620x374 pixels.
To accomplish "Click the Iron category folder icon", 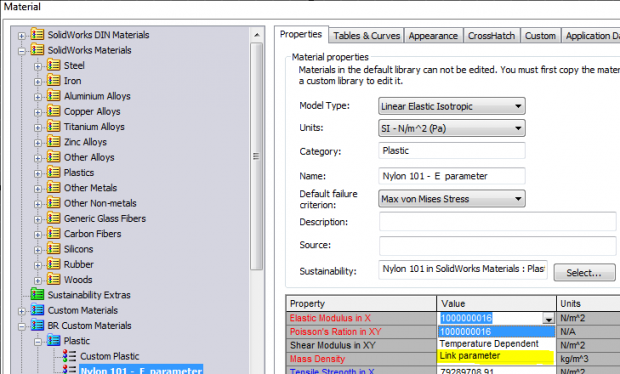I will [x=53, y=80].
